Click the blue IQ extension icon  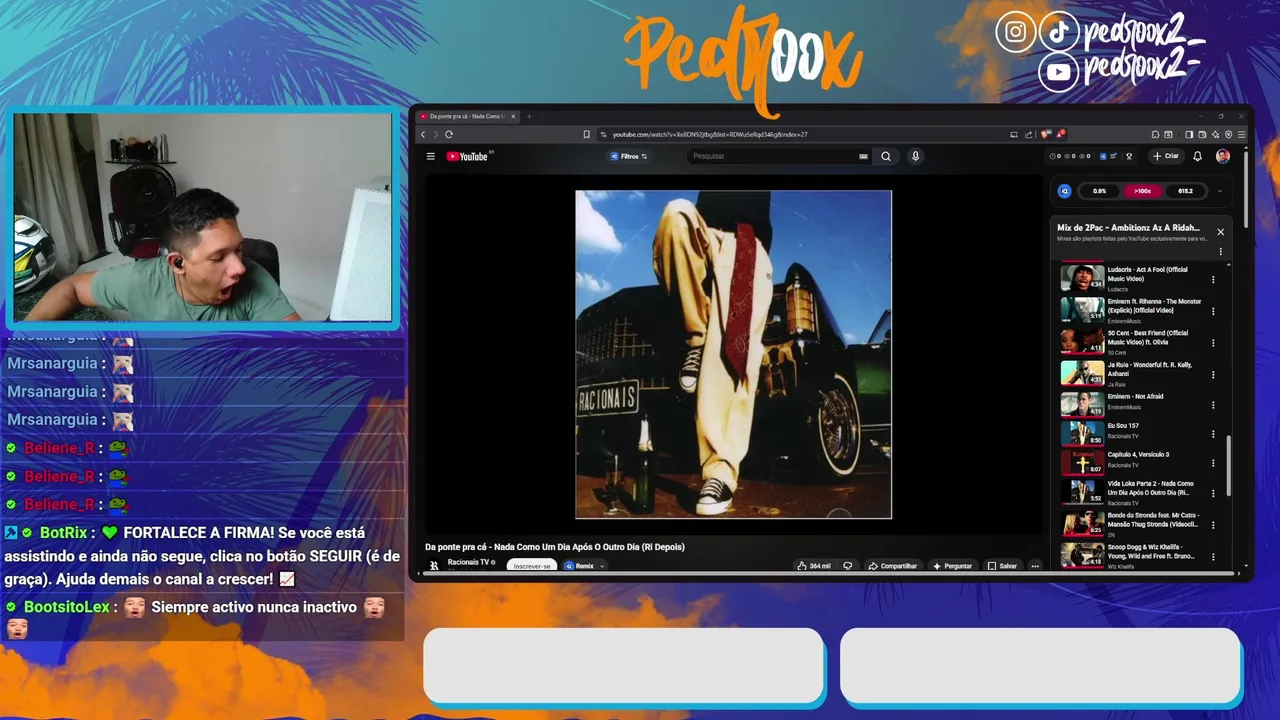(1065, 191)
